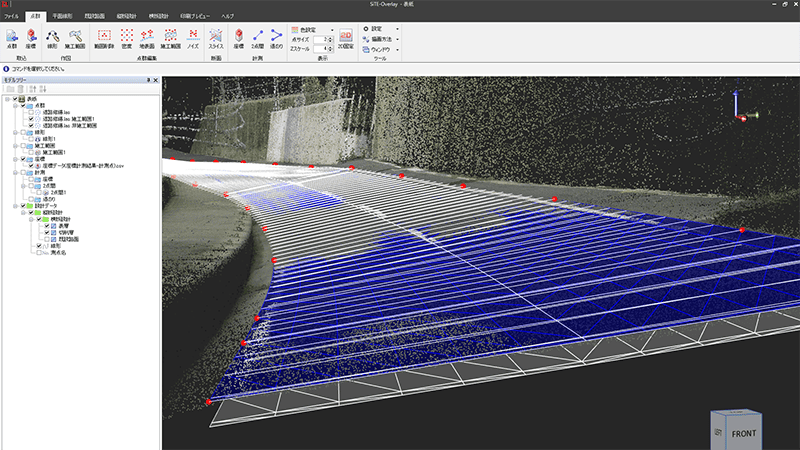Select the 道路縦棒.las 非施工範囲 tree item
The width and height of the screenshot is (800, 450).
(x=69, y=126)
